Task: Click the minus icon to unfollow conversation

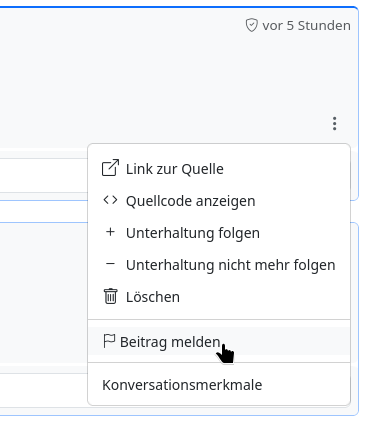Action: [x=110, y=264]
